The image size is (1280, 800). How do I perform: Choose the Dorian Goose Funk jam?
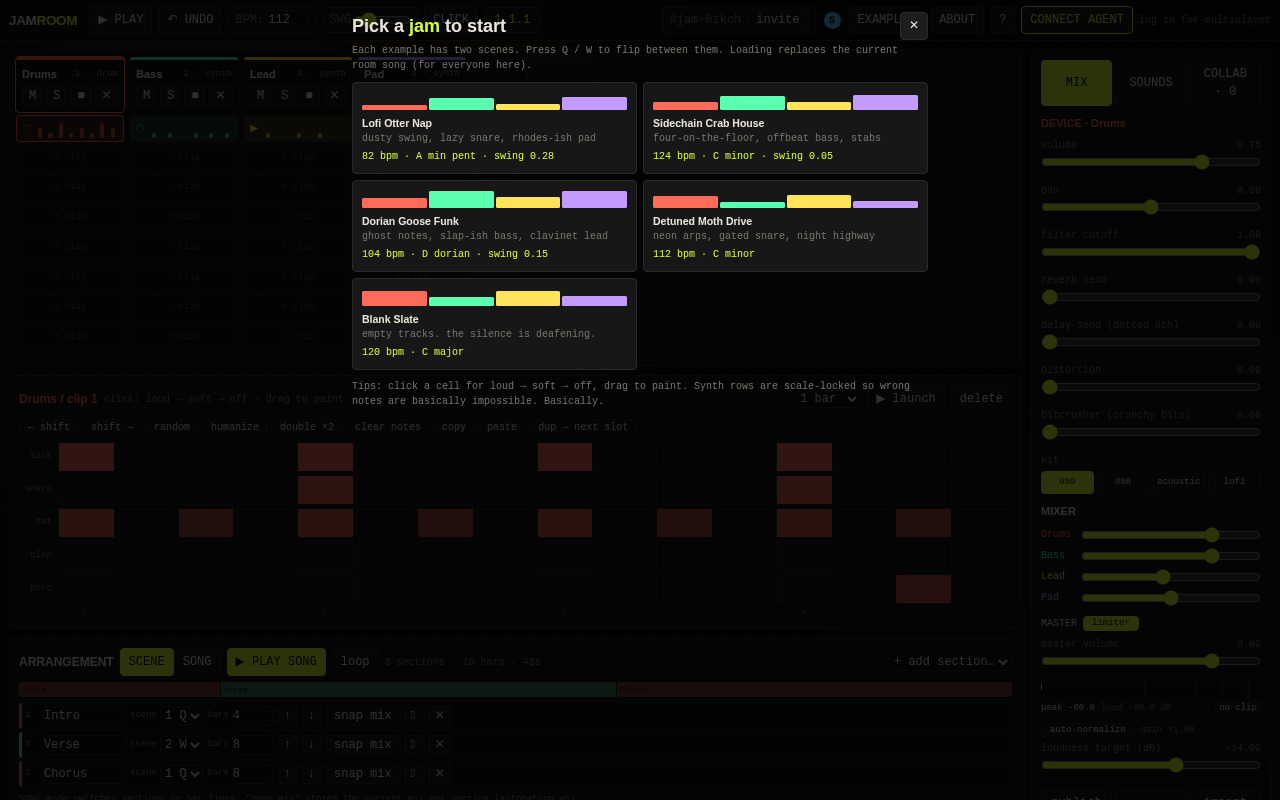coord(494,226)
